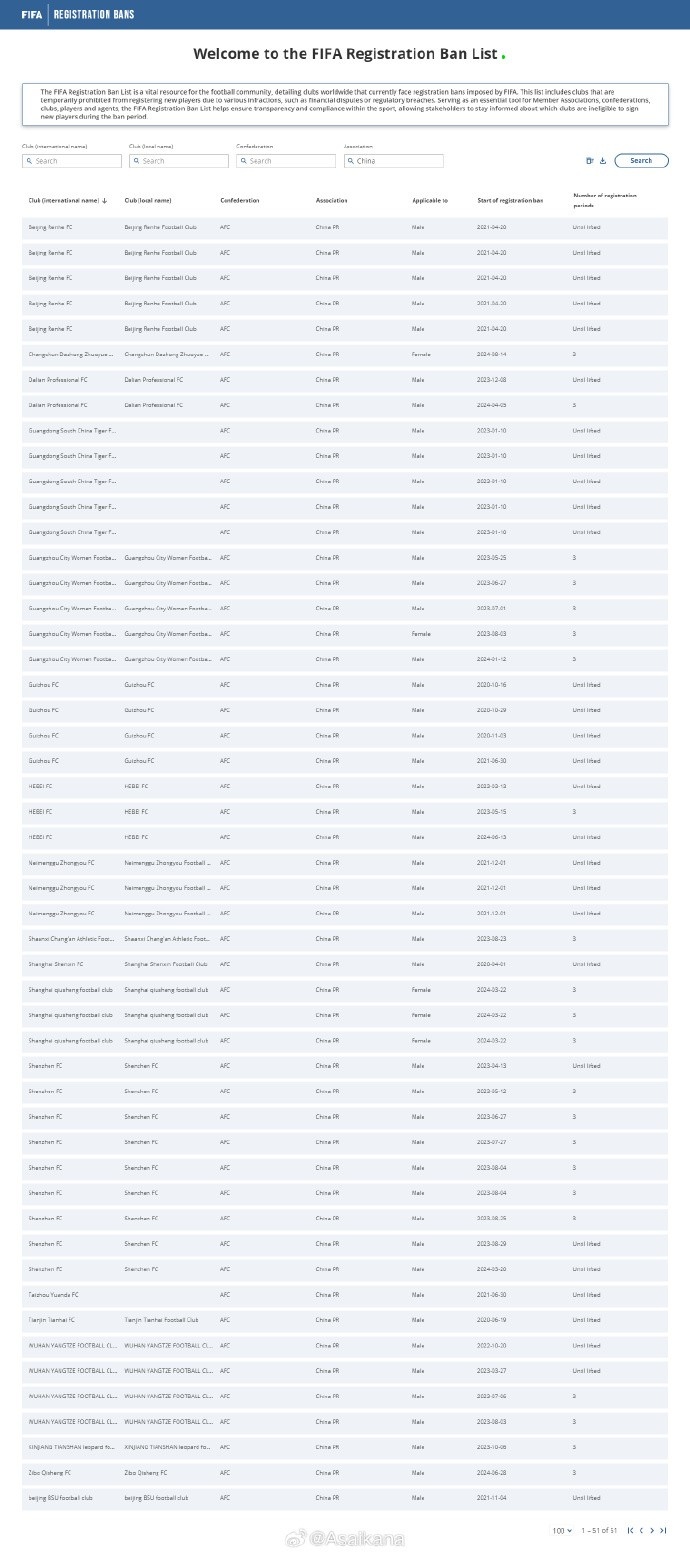Open the rows-per-page 100 dropdown

(x=563, y=1530)
